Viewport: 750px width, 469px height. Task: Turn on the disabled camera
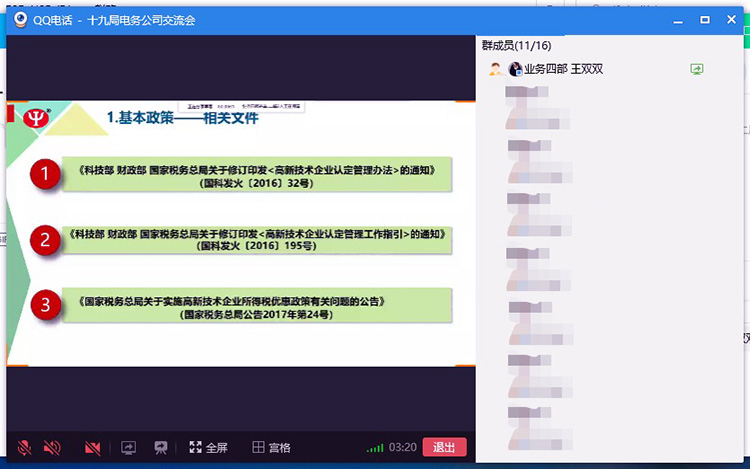pos(93,448)
